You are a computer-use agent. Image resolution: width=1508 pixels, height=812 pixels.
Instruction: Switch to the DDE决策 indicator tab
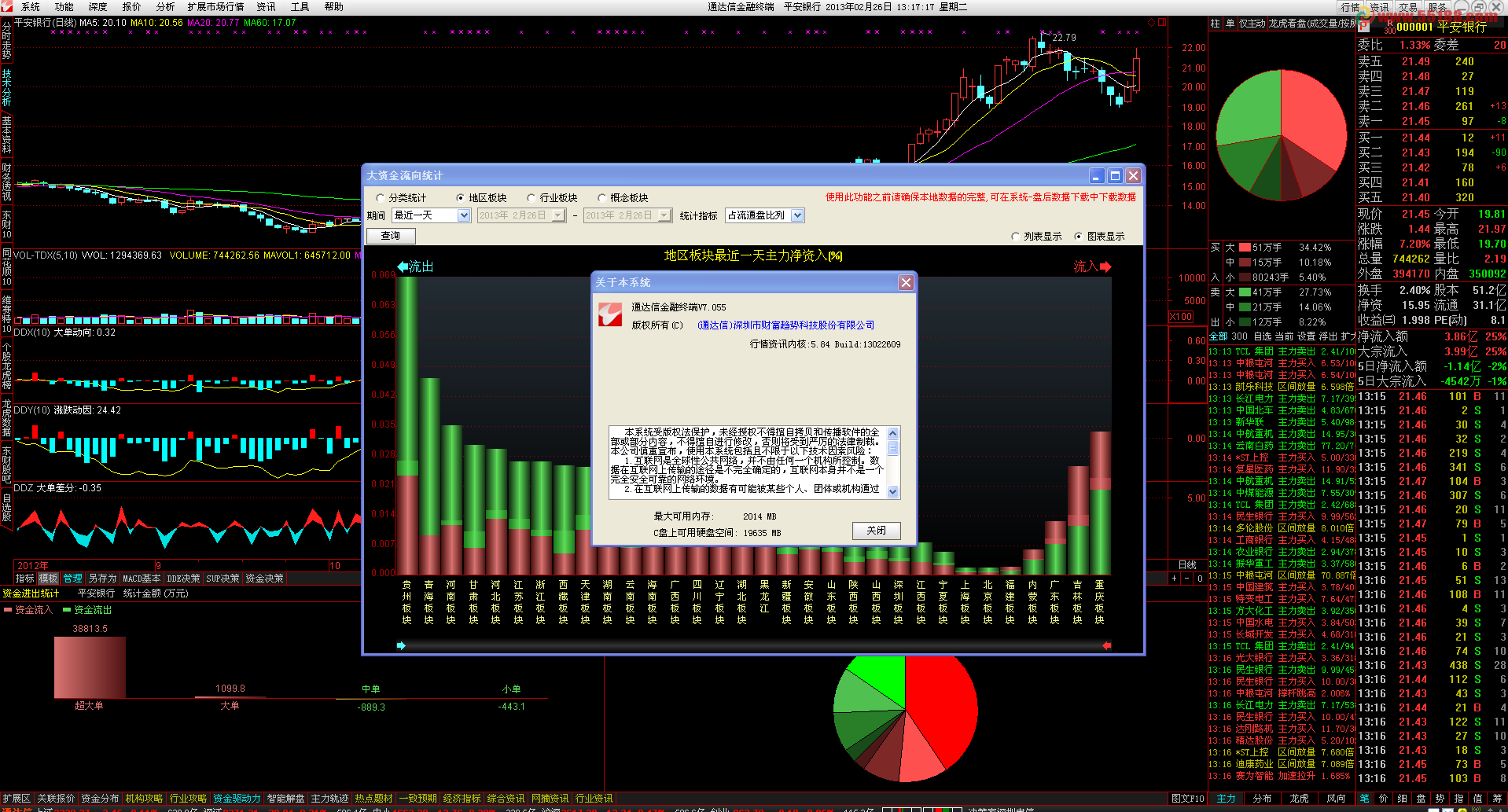[x=183, y=579]
